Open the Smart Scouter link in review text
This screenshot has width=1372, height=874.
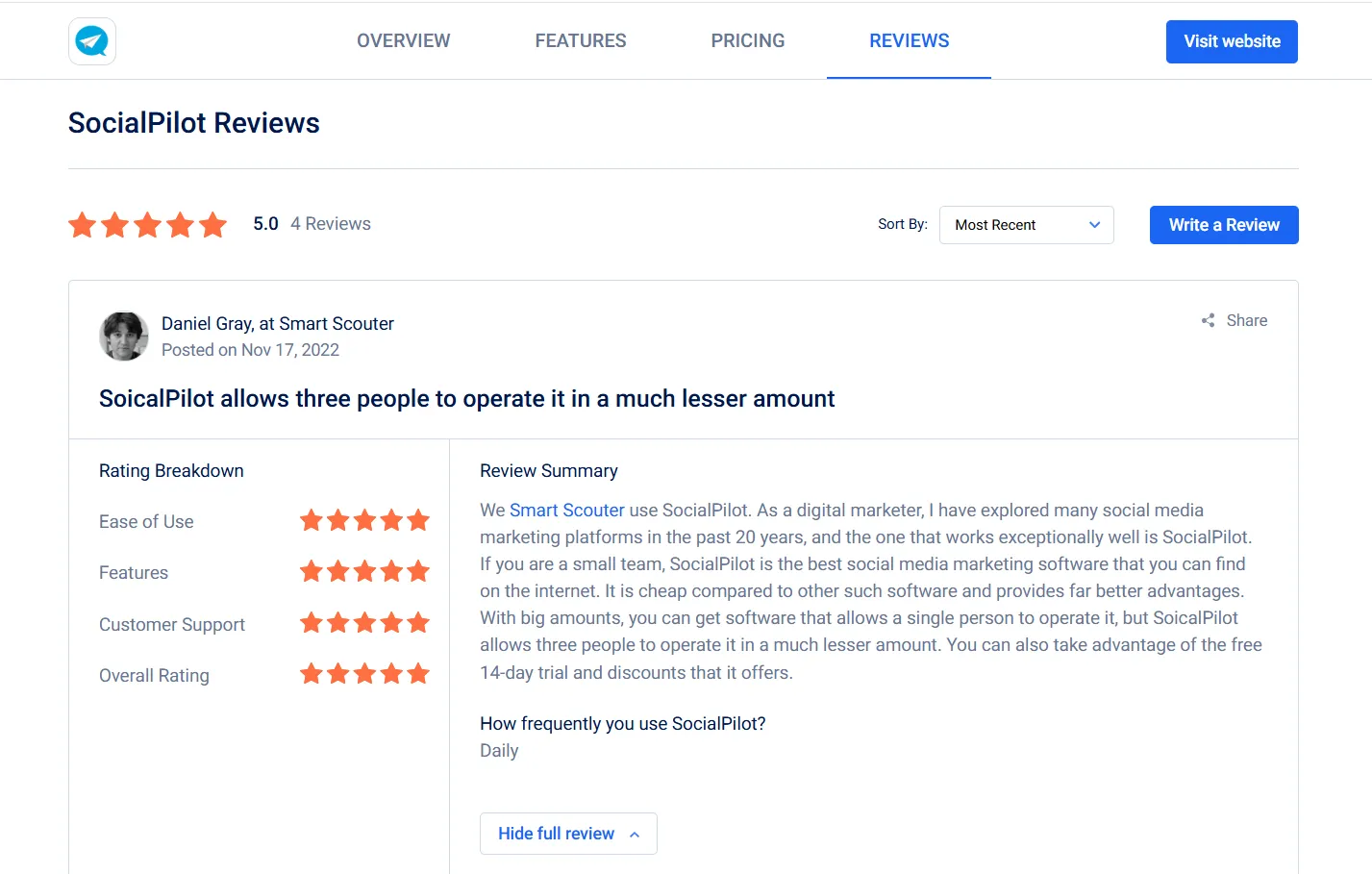pos(565,510)
